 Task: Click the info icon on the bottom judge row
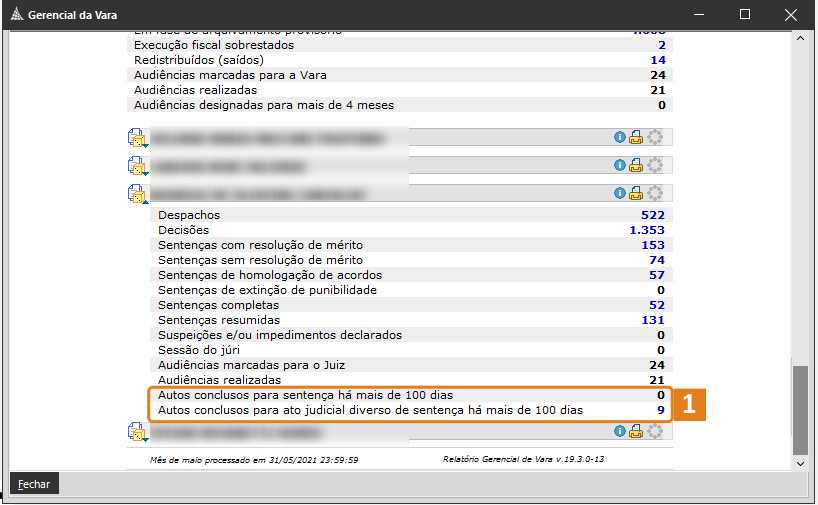620,432
